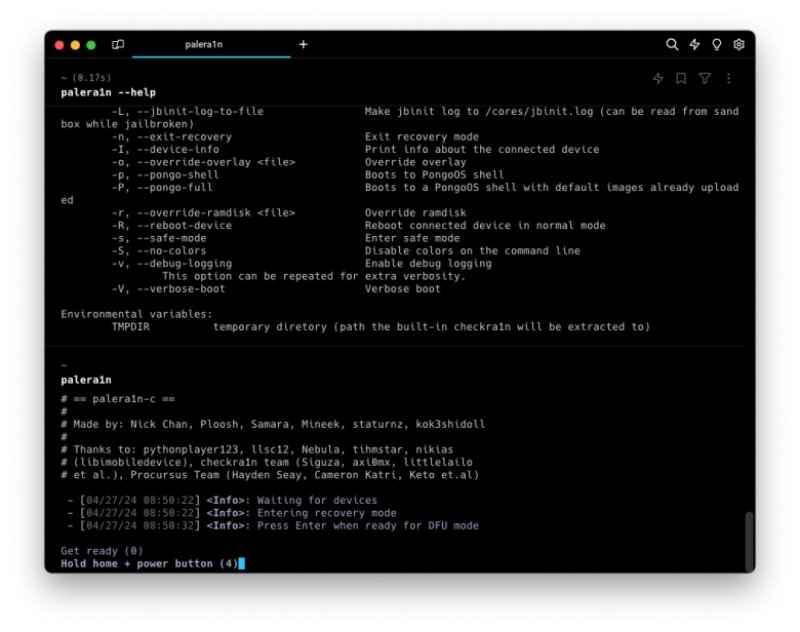Click the lightning bolt icon in the title bar
This screenshot has width=800, height=632.
click(694, 44)
